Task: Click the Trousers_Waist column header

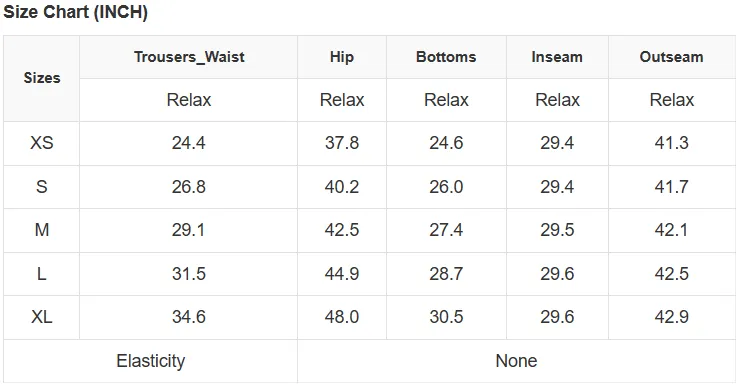Action: click(189, 57)
